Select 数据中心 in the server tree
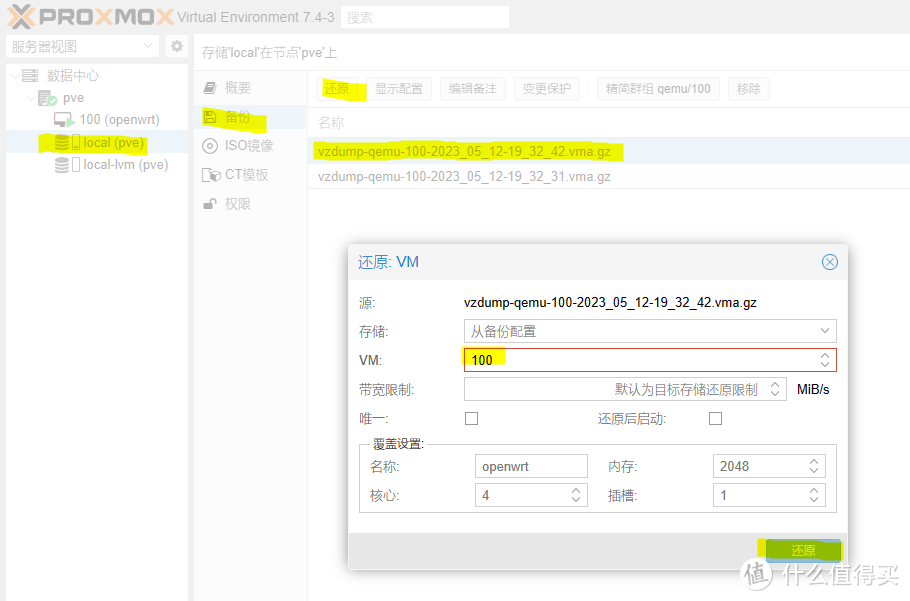The height and width of the screenshot is (601, 910). point(68,75)
